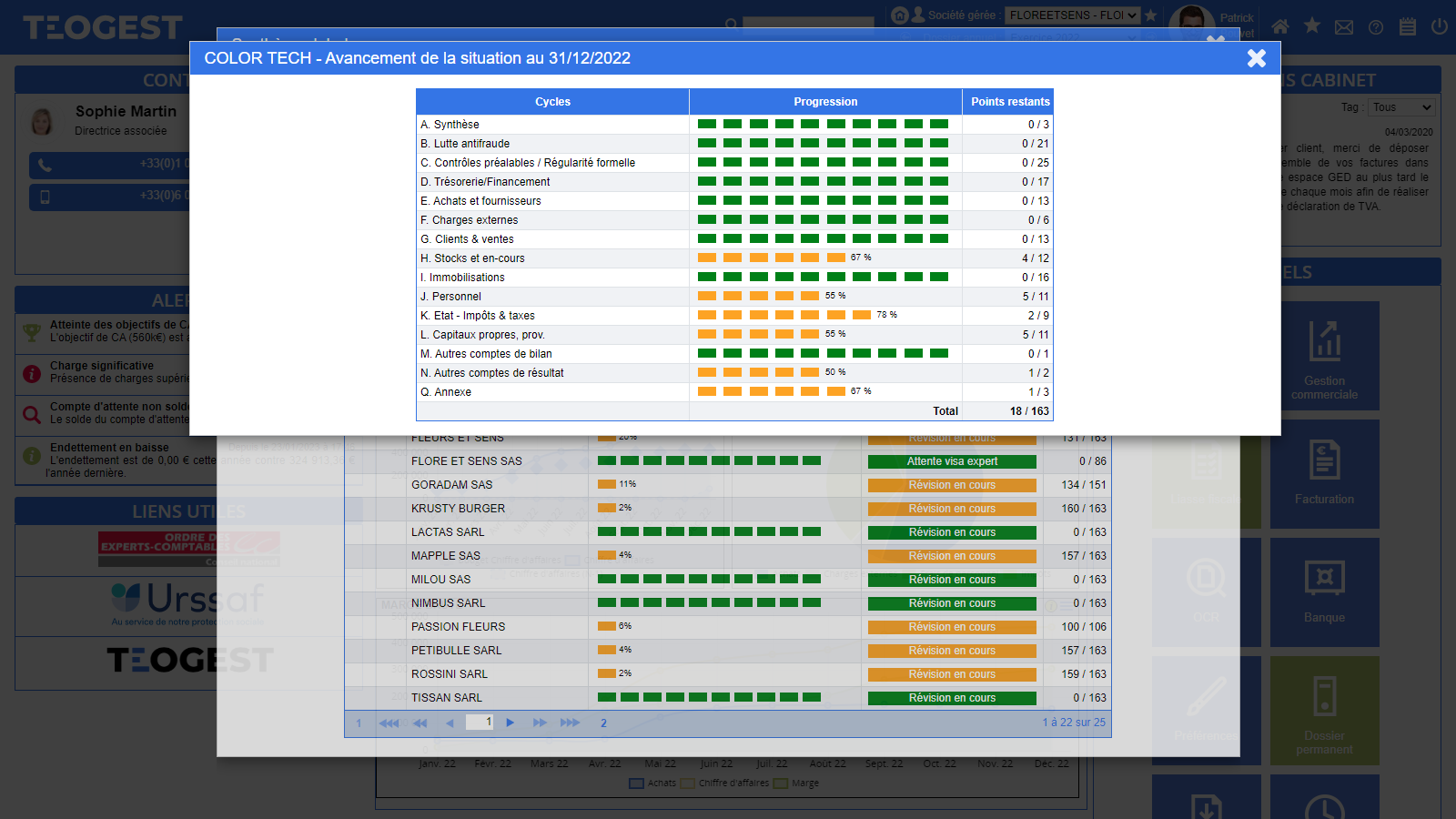Jump to page 2 link in pagination
The height and width of the screenshot is (819, 1456).
603,723
